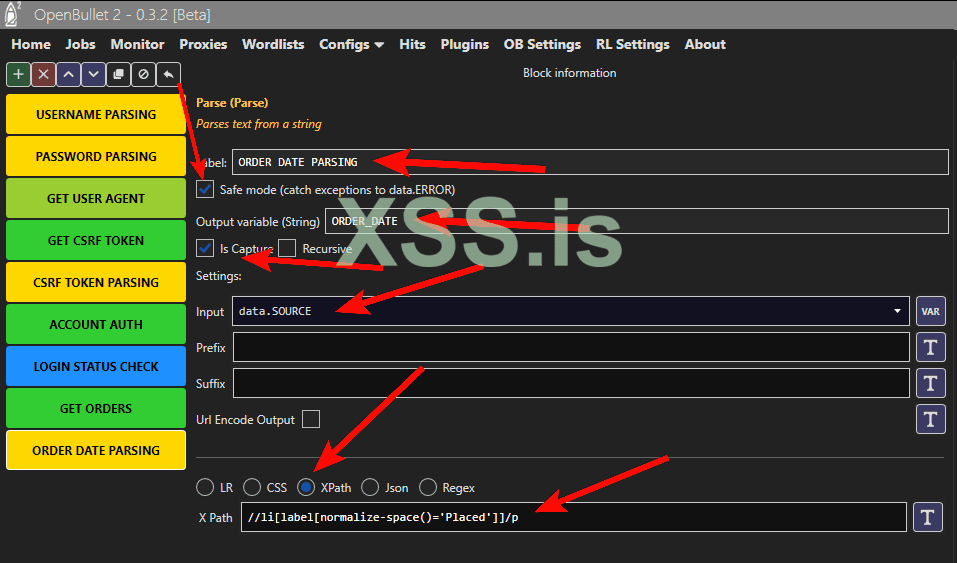Open the Monitor page

click(x=137, y=45)
